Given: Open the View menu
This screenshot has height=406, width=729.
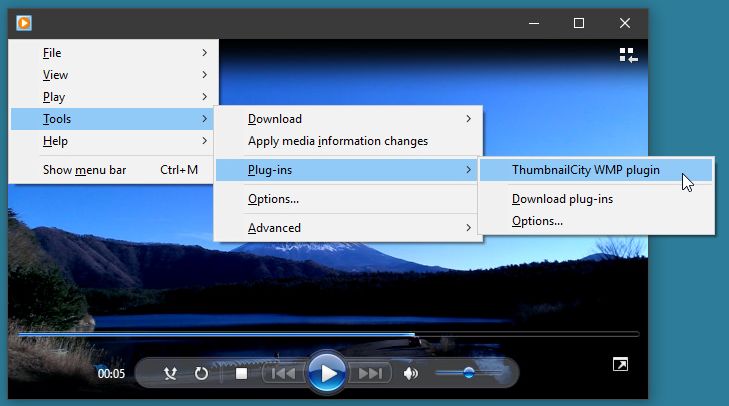Looking at the screenshot, I should (114, 75).
